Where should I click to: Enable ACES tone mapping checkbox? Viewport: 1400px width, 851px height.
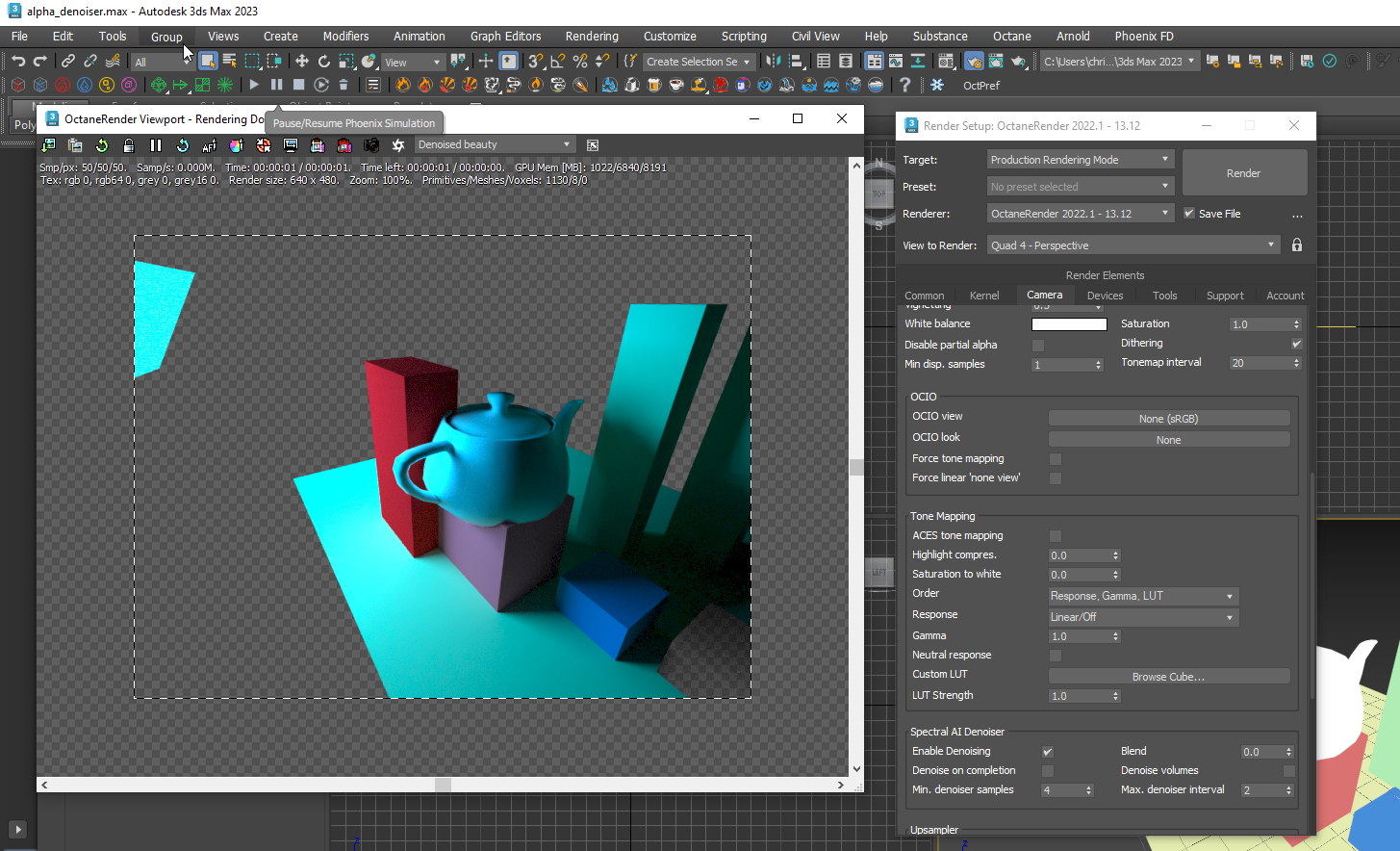pyautogui.click(x=1056, y=536)
